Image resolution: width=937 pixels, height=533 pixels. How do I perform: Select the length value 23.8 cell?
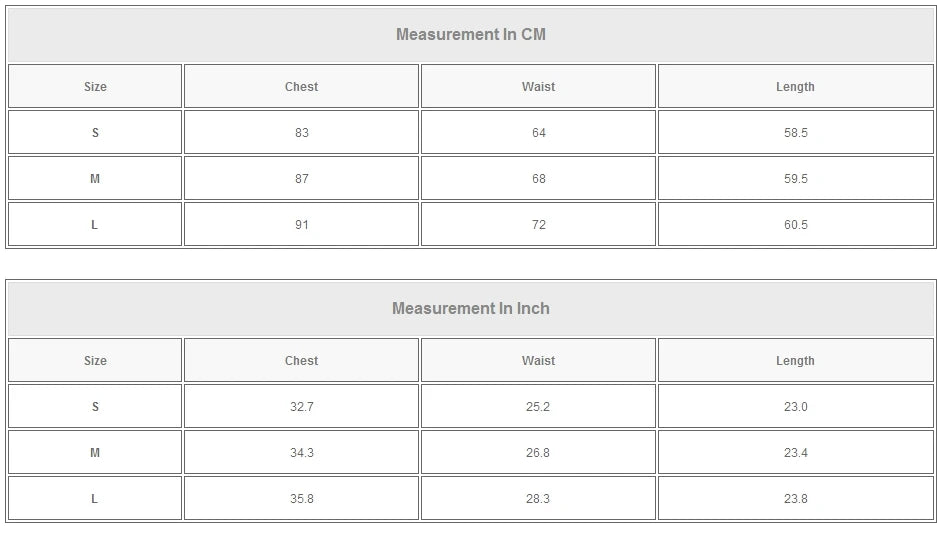[795, 499]
